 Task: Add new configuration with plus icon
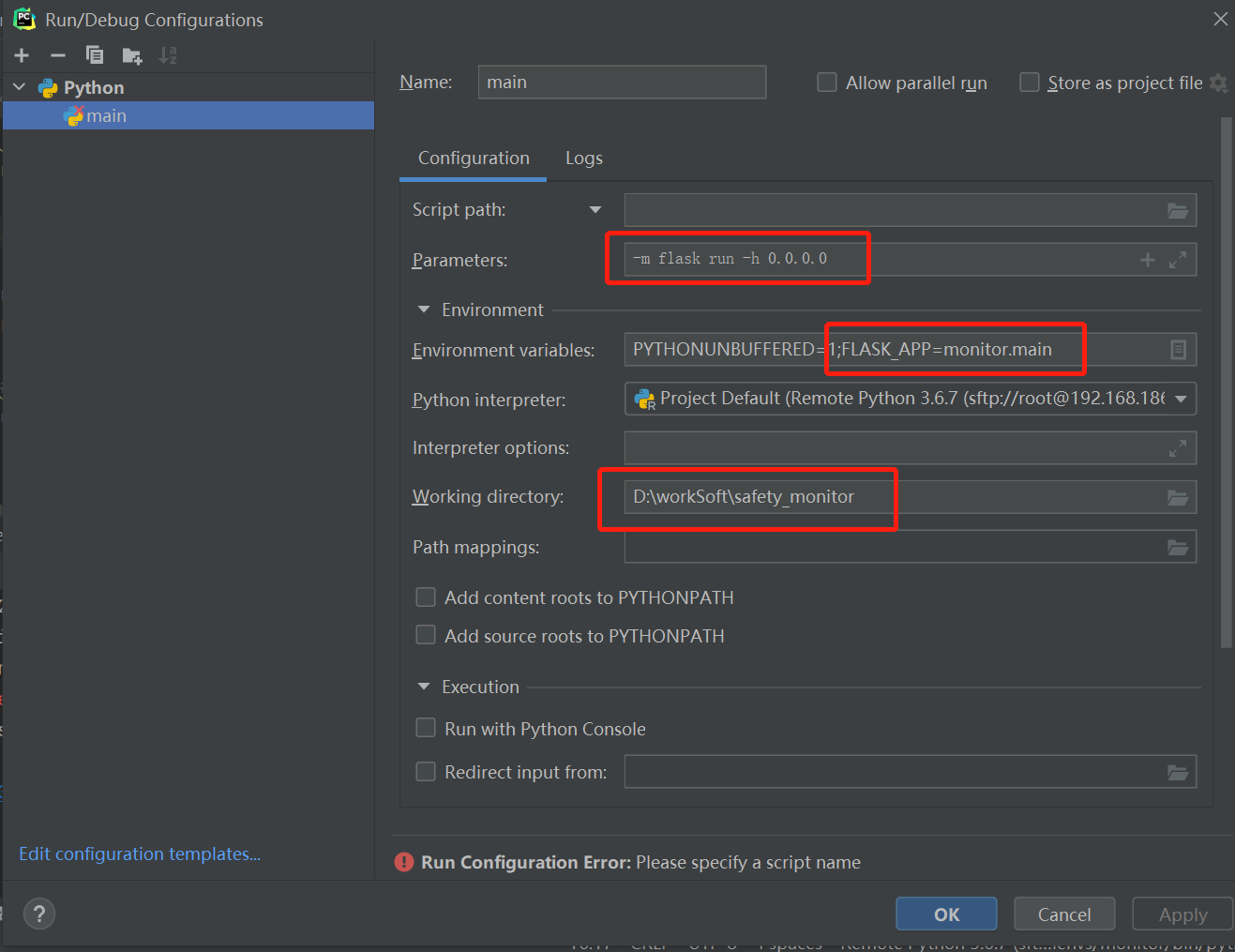(x=22, y=55)
